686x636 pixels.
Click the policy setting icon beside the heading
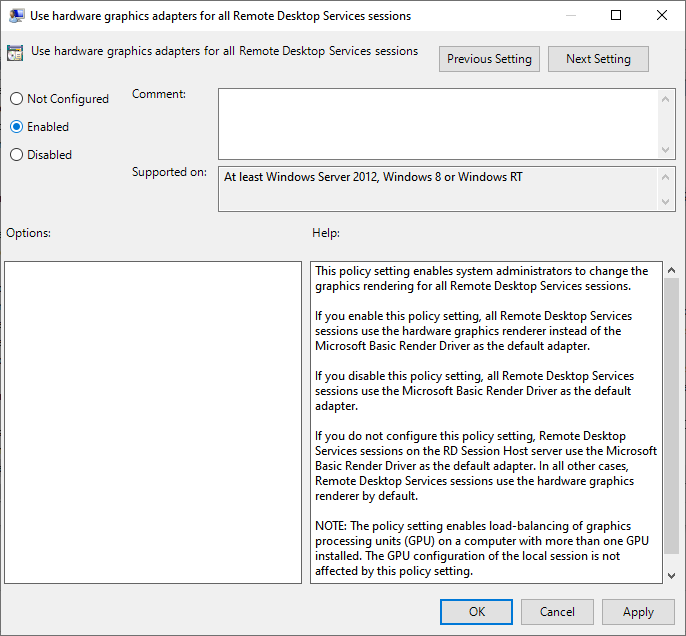(15, 53)
